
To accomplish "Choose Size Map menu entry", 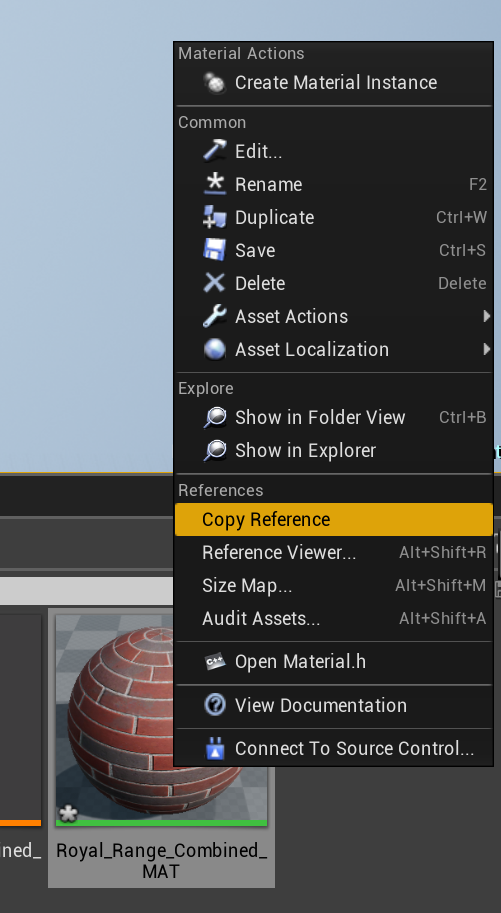I will 334,585.
